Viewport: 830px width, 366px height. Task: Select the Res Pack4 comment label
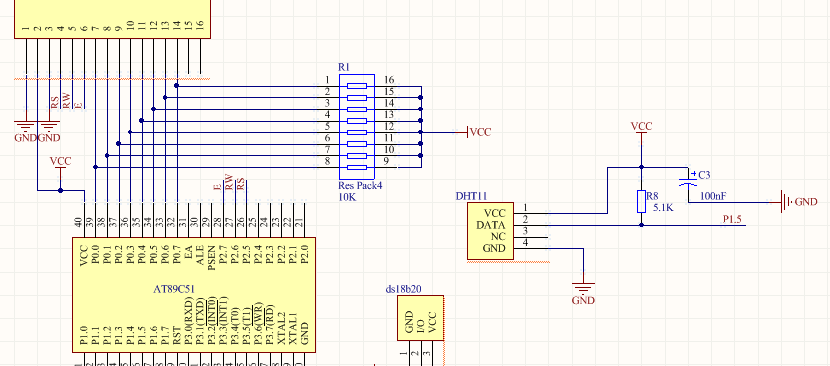click(360, 186)
